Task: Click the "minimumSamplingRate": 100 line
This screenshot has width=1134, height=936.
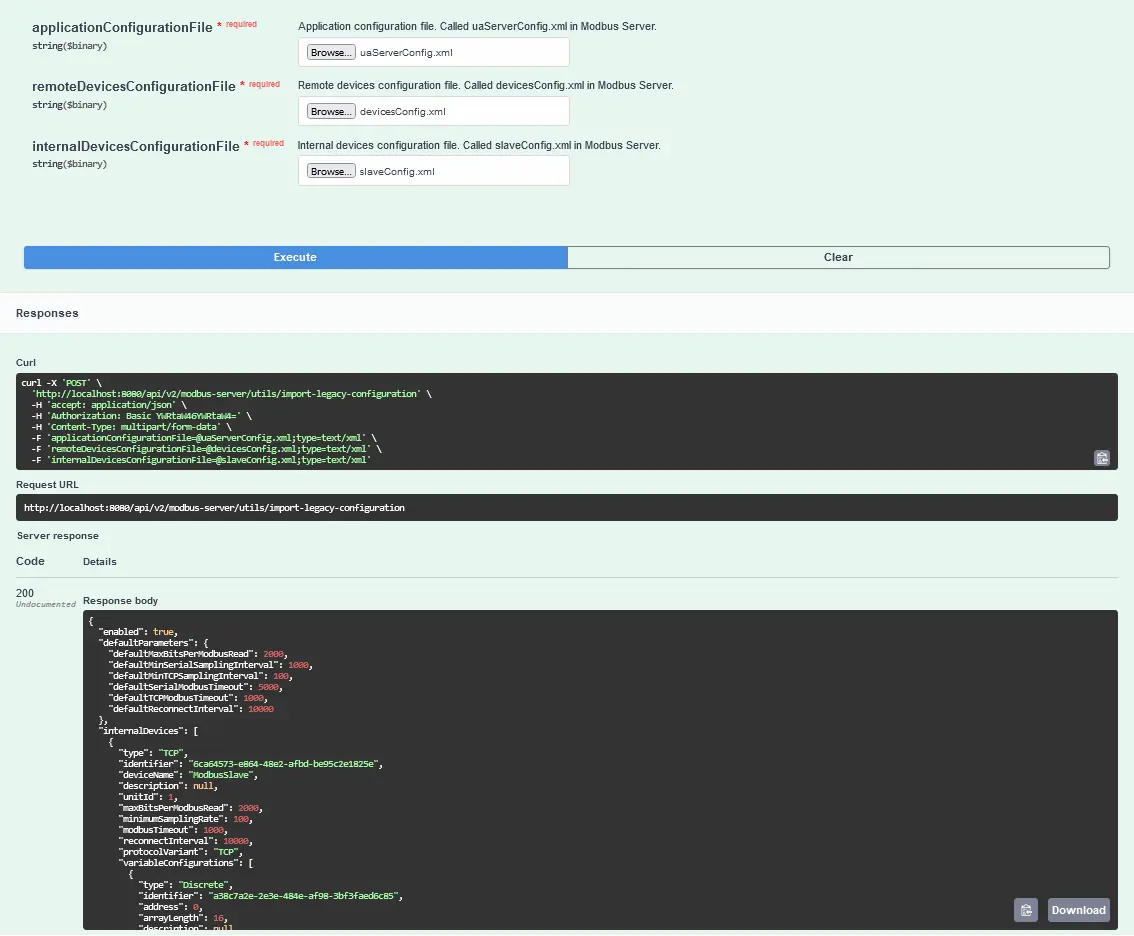Action: point(186,819)
